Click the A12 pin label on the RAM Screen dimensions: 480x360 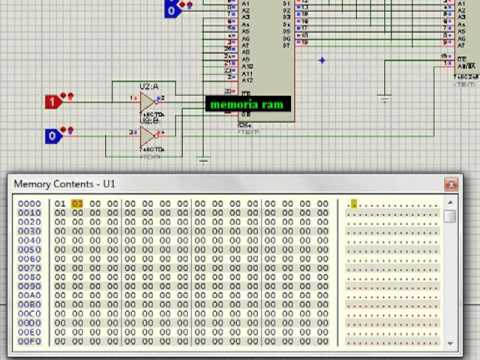point(247,80)
